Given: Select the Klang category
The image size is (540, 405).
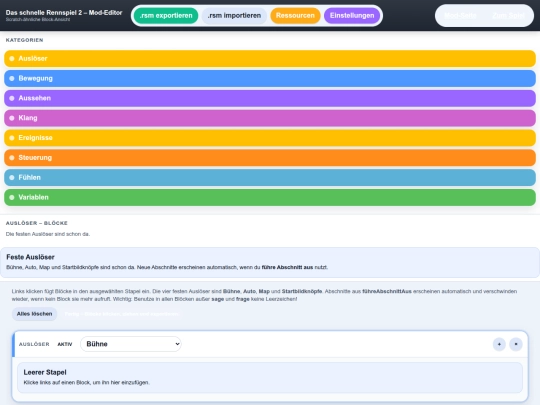Looking at the screenshot, I should [270, 118].
